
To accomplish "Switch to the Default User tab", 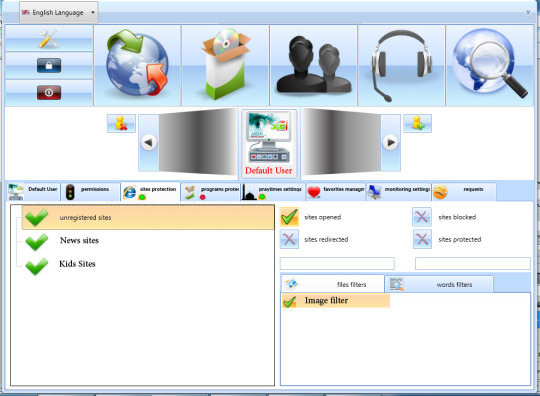I will [x=34, y=192].
